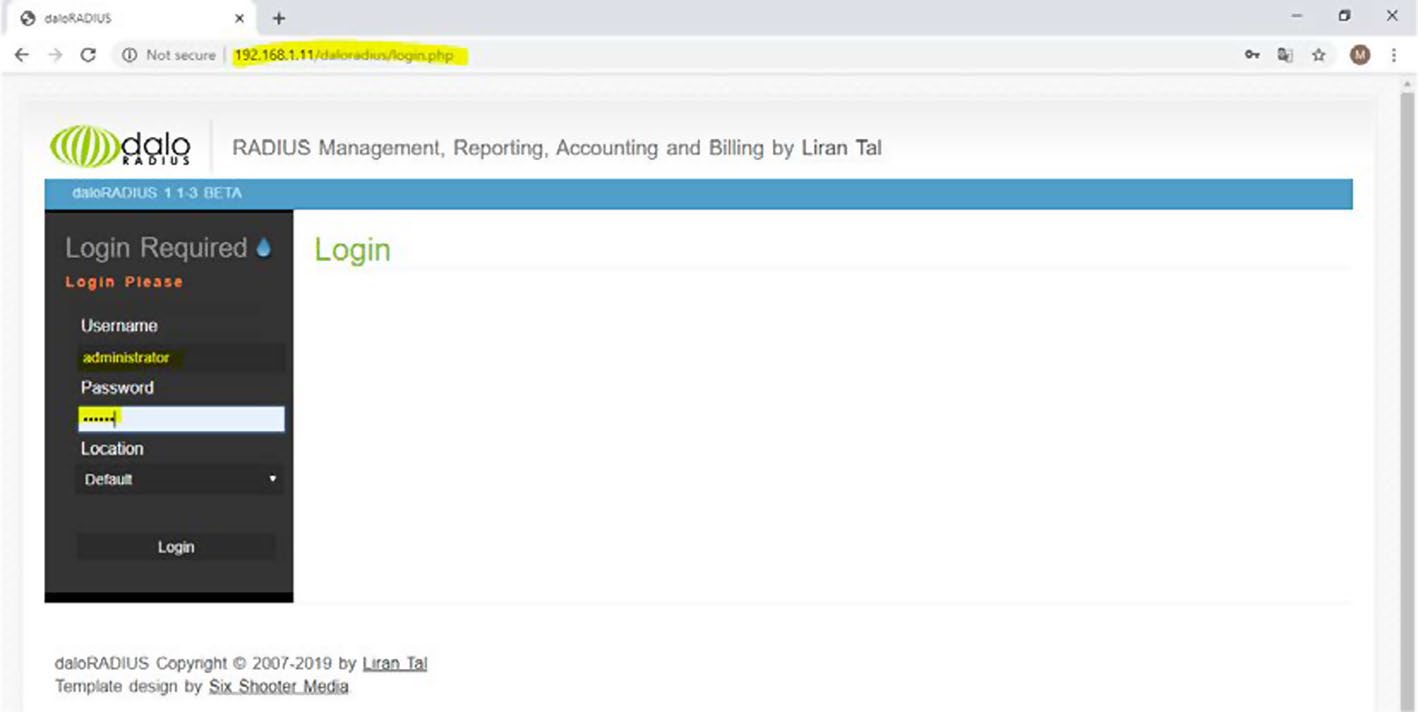
Task: Open a new browser tab
Action: 279,18
